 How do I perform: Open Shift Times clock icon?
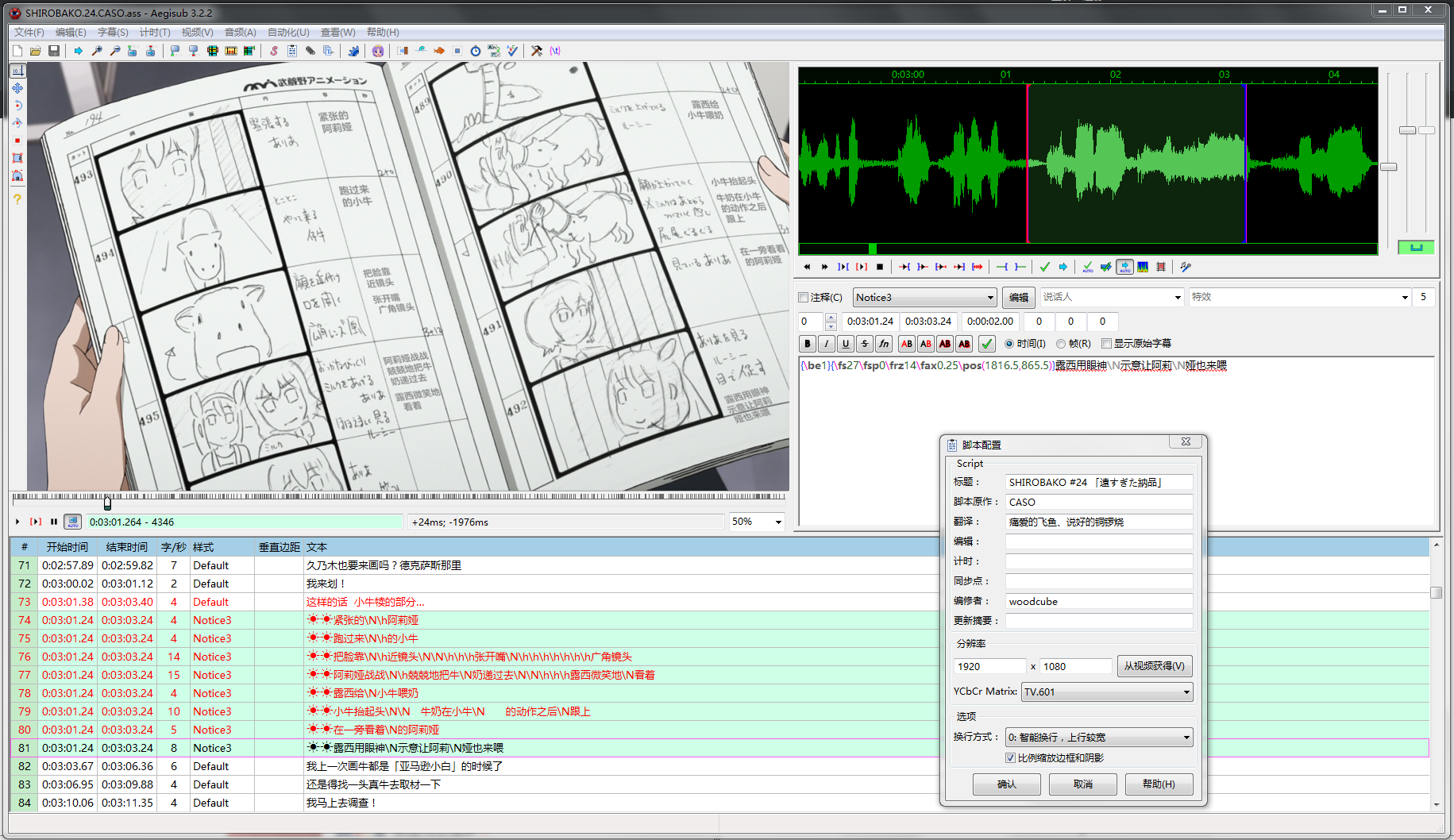476,51
